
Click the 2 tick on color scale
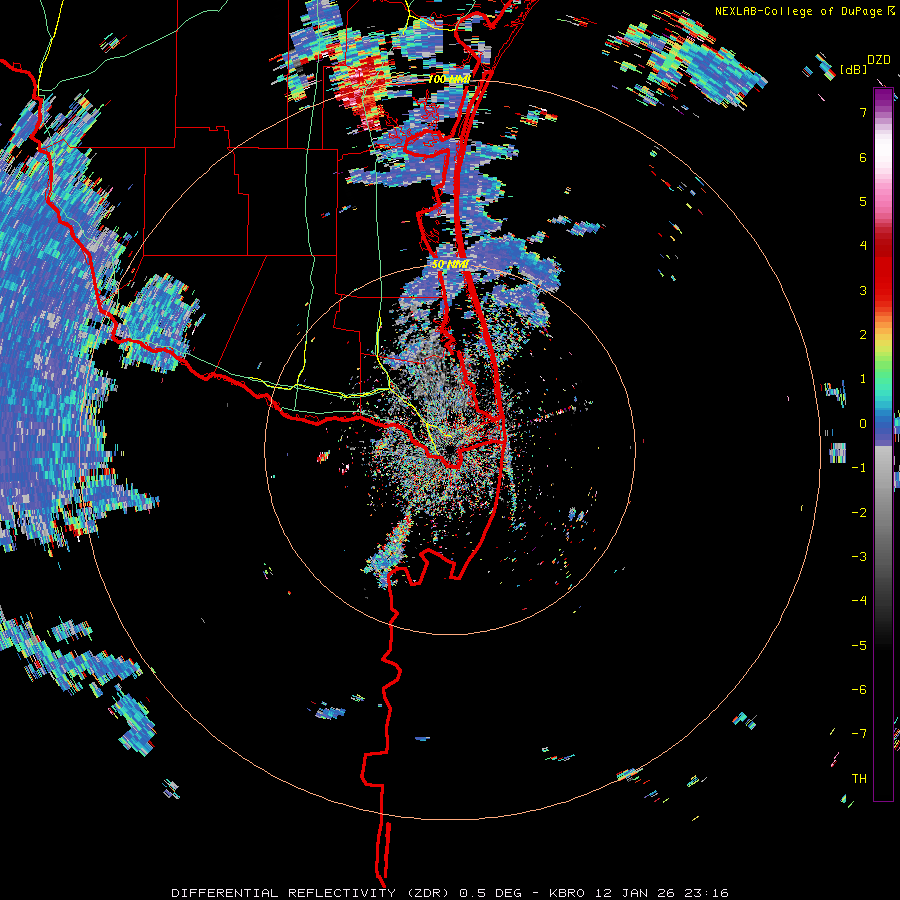863,335
